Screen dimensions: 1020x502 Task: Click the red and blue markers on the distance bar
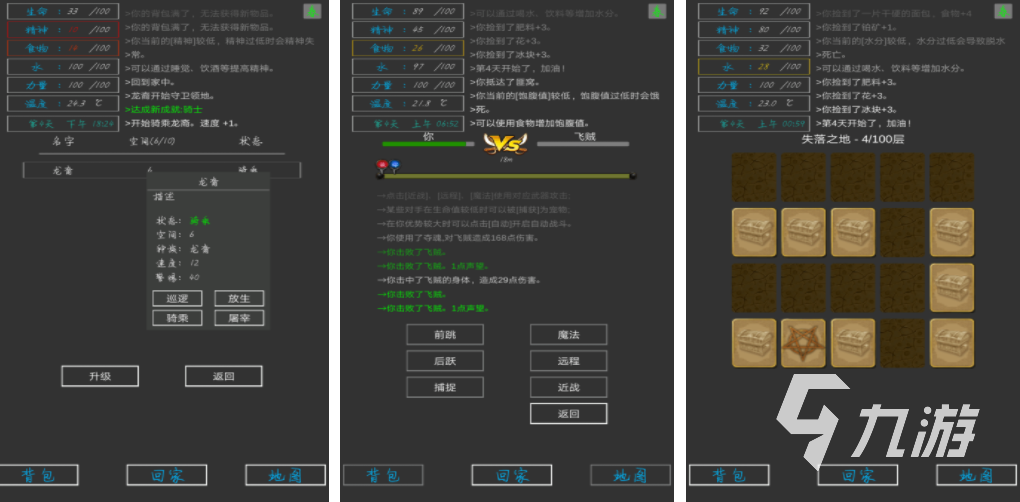pos(388,165)
